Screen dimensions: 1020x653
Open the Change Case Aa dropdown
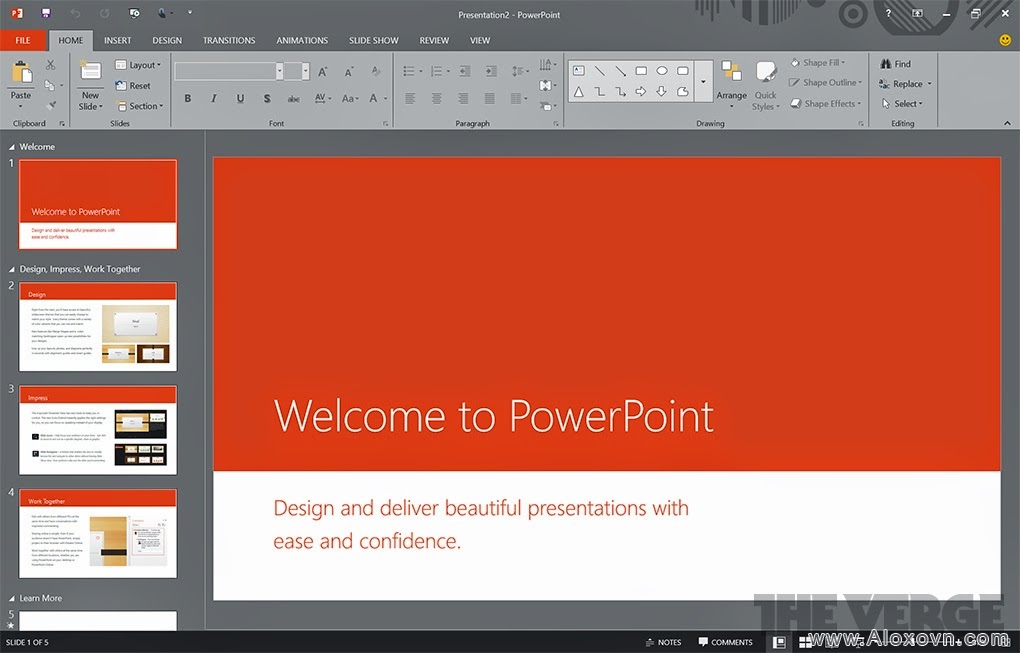coord(350,98)
